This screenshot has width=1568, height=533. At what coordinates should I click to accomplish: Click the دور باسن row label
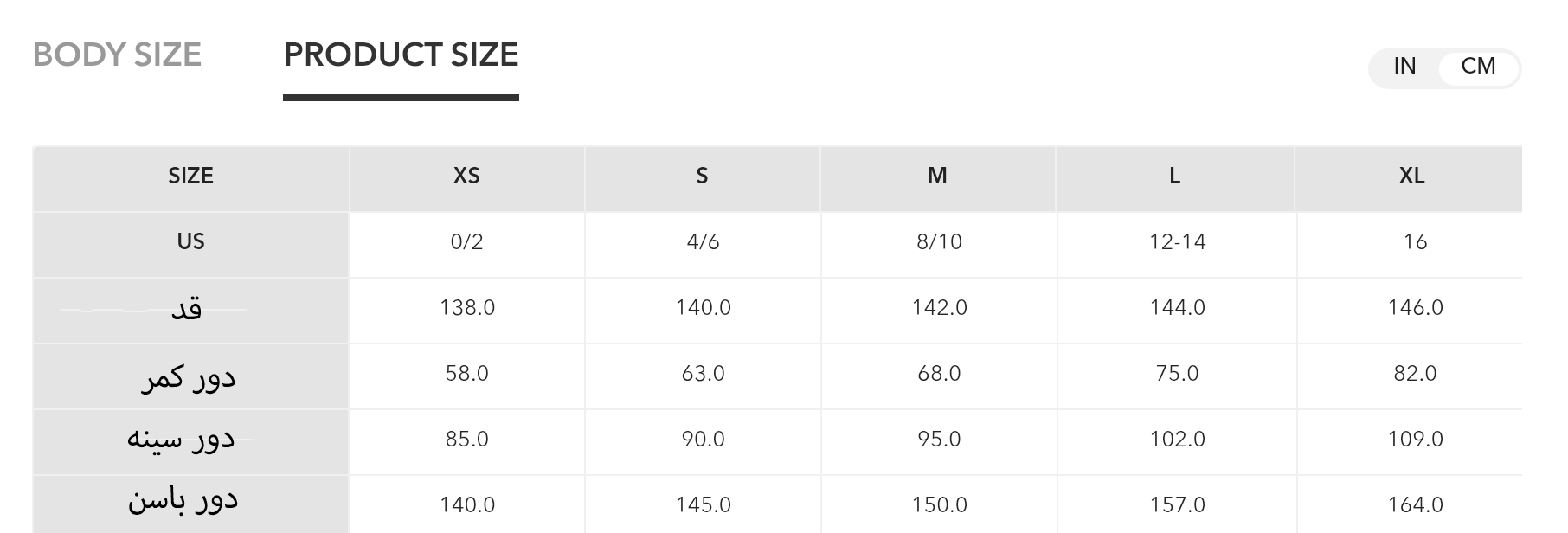183,501
